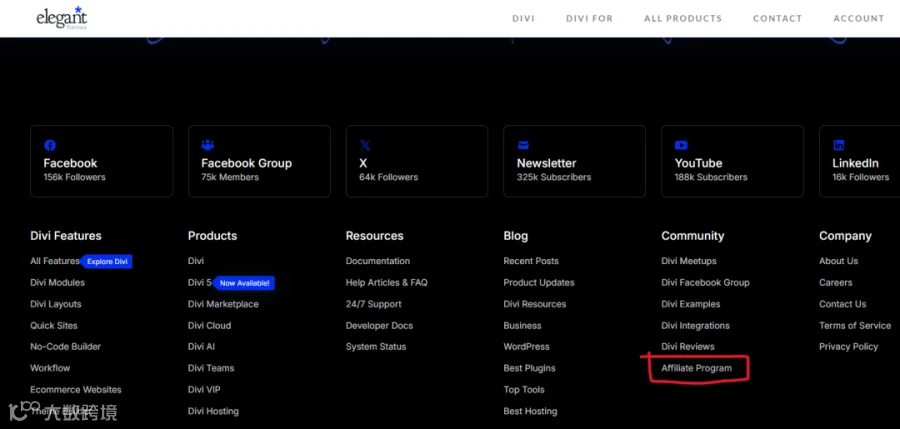Open the WordPress blog category
Screen dimensions: 900x429
coord(526,346)
